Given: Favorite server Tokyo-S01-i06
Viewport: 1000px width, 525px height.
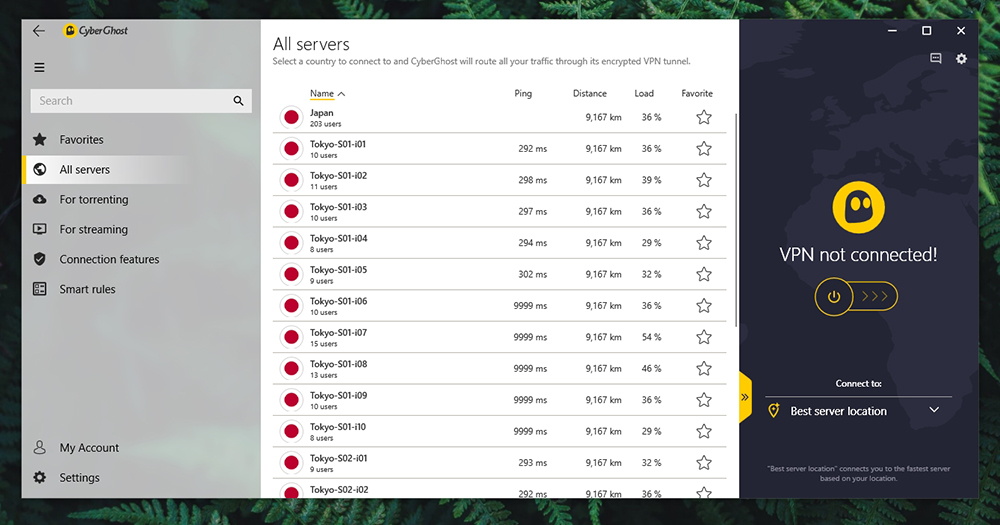Looking at the screenshot, I should tap(704, 306).
